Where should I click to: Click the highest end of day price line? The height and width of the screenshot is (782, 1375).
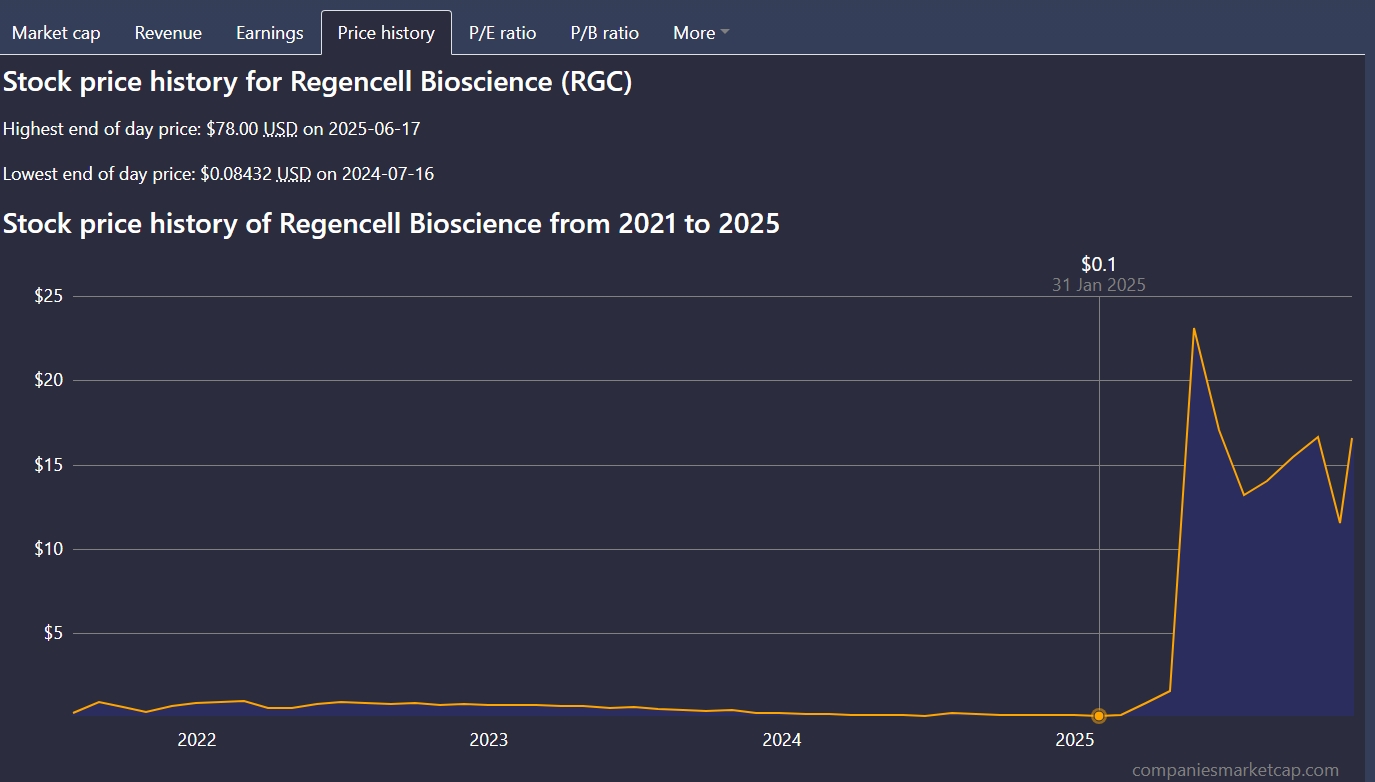[x=212, y=129]
